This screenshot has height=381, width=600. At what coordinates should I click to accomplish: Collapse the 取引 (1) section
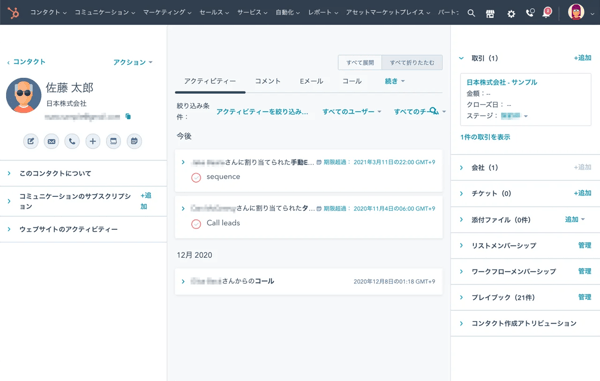coord(461,58)
